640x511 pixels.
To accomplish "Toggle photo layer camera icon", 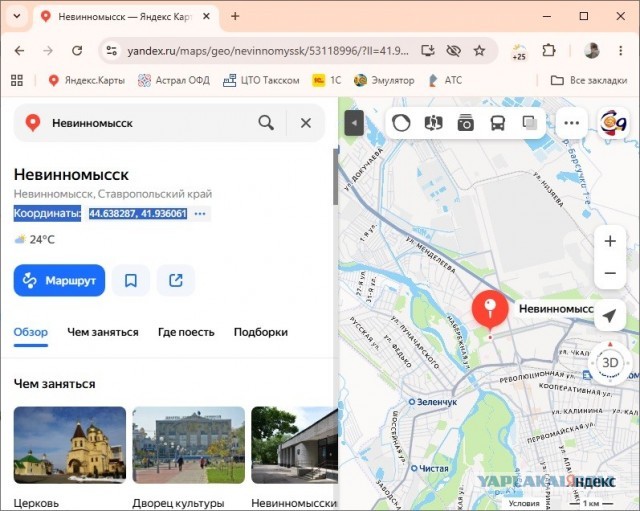I will pos(466,122).
